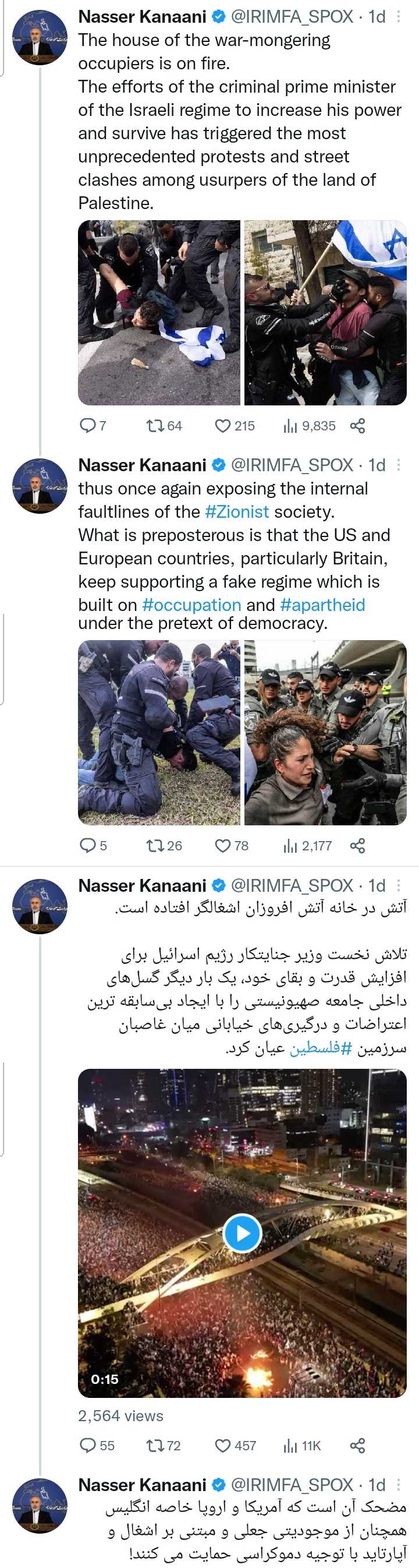Open more options on the #Zionist tweet
The image size is (419, 1568).
pyautogui.click(x=398, y=465)
